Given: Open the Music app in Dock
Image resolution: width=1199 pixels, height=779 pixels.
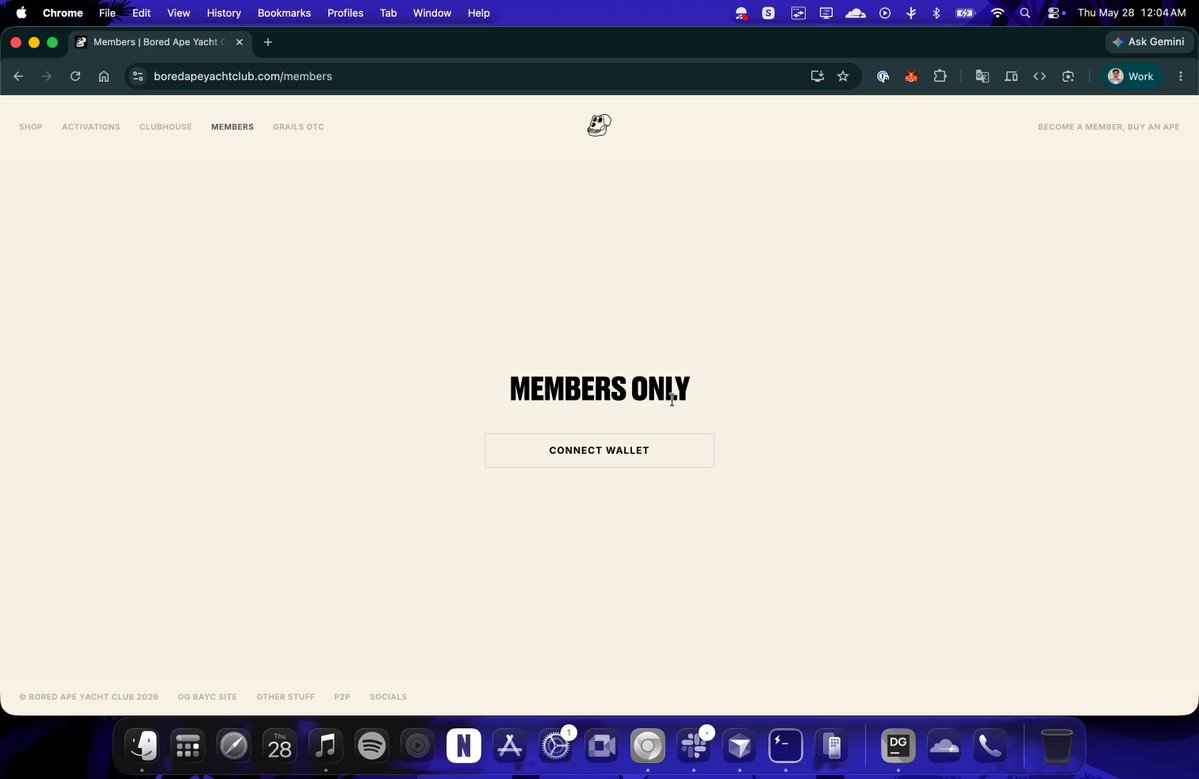Looking at the screenshot, I should pos(326,745).
